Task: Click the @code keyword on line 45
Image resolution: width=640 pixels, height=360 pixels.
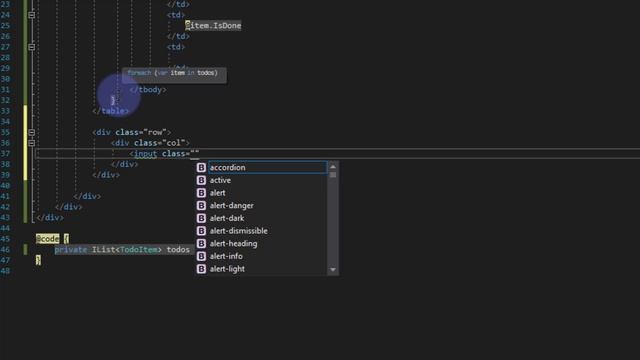Action: [47, 239]
